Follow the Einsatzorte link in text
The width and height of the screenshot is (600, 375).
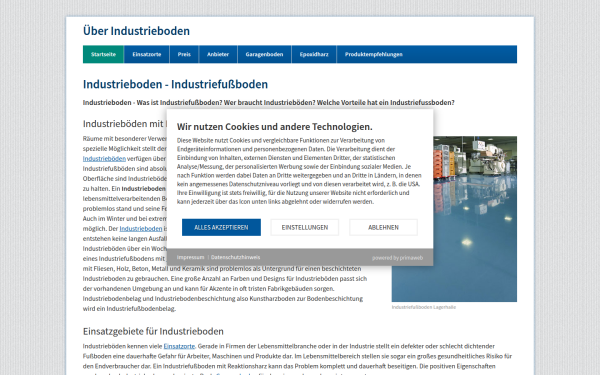tap(179, 346)
